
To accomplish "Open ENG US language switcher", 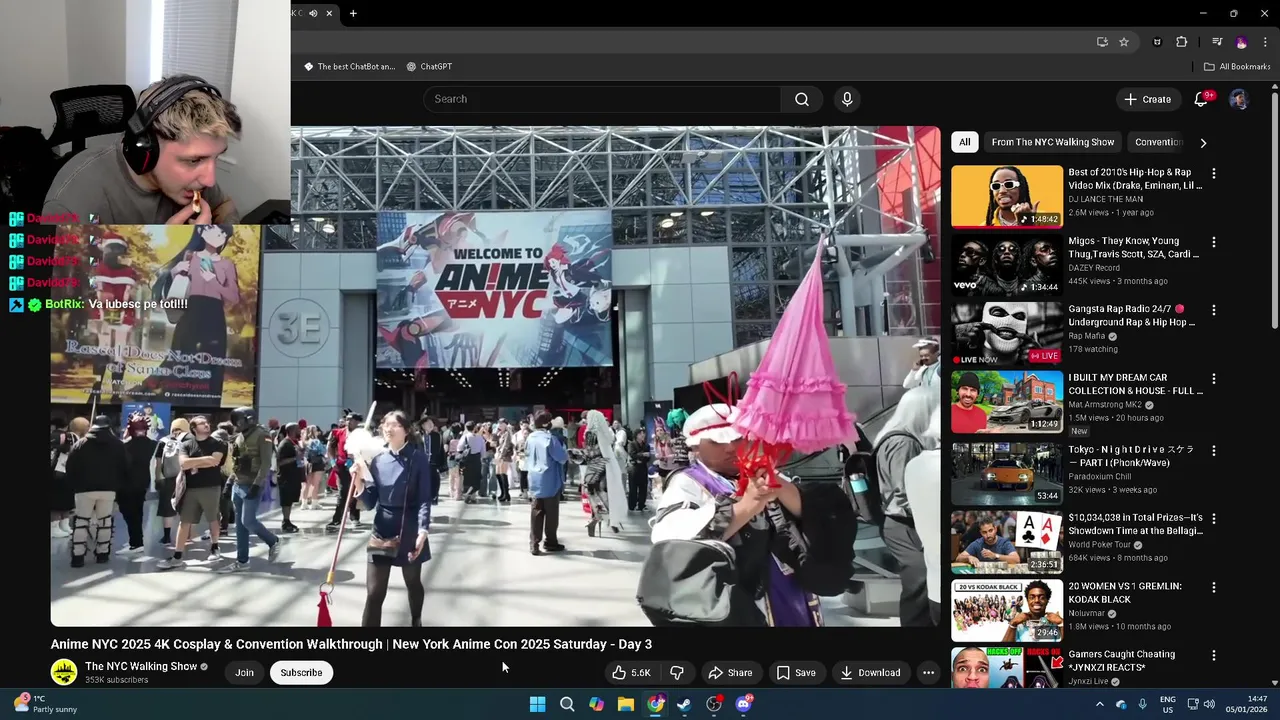I will click(x=1167, y=704).
